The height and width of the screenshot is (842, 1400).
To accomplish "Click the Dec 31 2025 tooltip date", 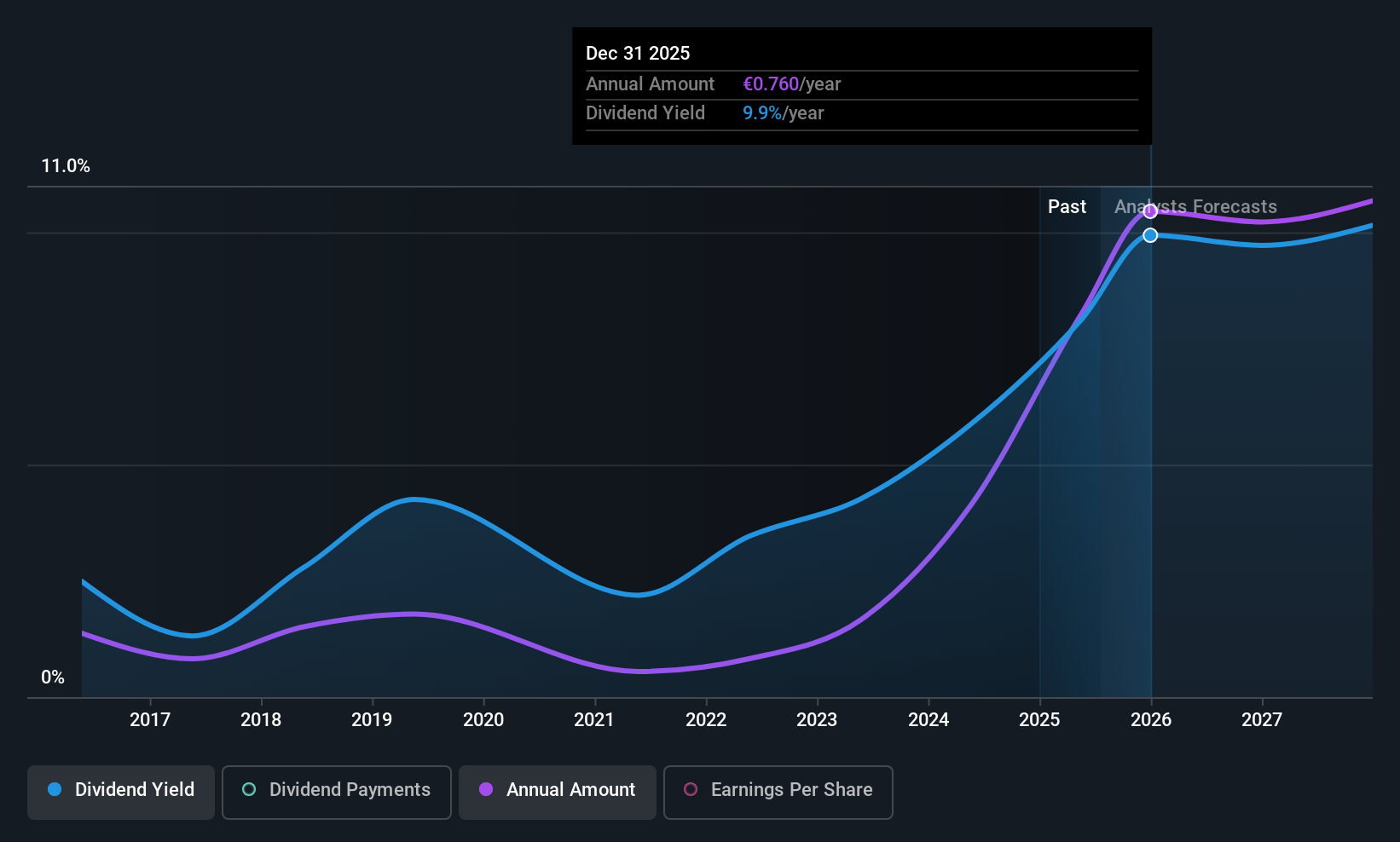I will click(x=638, y=54).
